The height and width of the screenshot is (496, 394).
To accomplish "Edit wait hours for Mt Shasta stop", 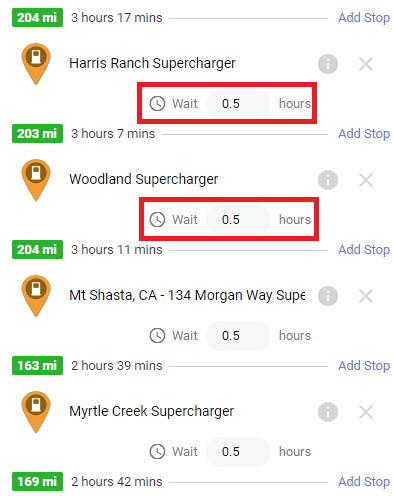I will 238,336.
